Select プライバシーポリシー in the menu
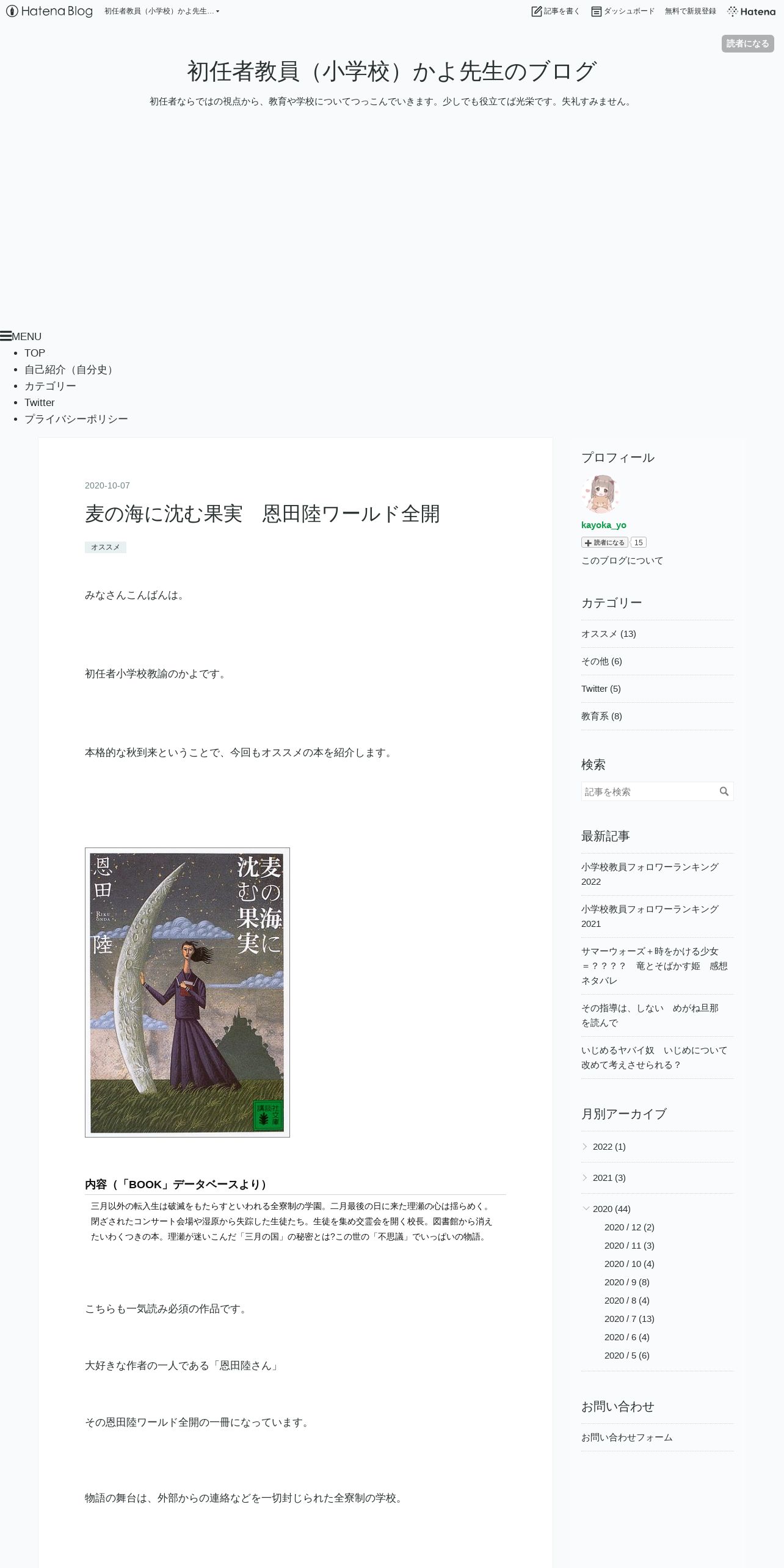Image resolution: width=784 pixels, height=1568 pixels. [76, 419]
